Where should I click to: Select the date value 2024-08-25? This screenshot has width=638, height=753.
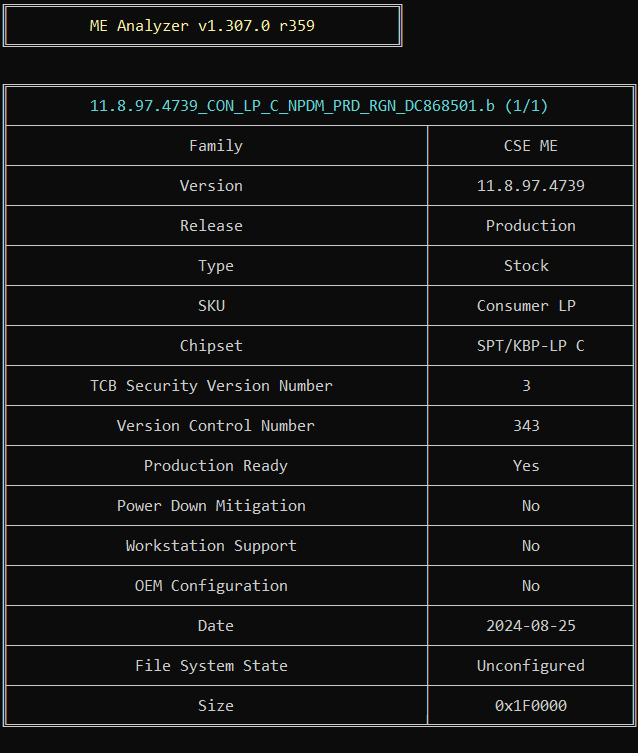point(531,626)
